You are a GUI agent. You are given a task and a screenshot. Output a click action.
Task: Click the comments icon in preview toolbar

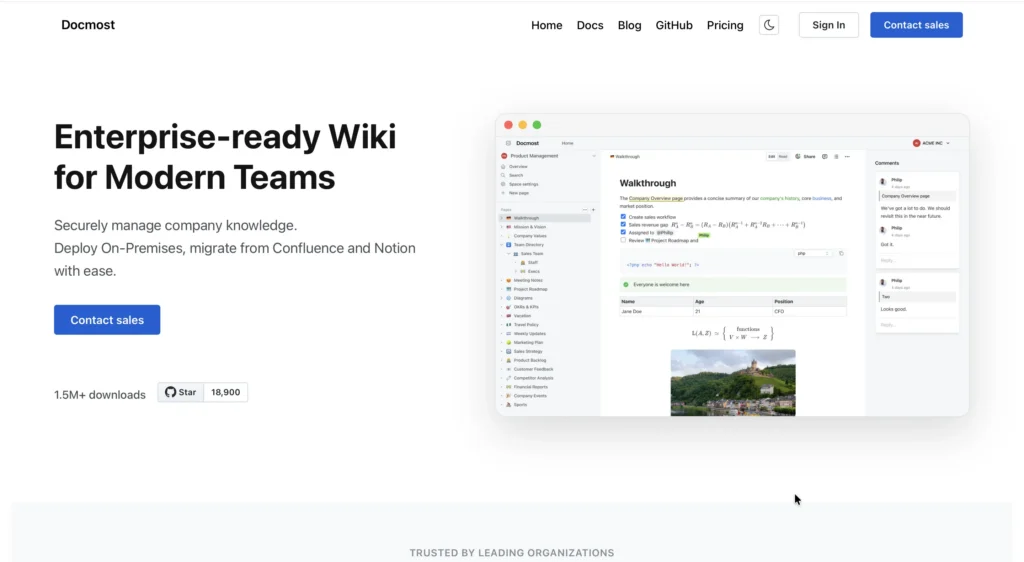825,157
